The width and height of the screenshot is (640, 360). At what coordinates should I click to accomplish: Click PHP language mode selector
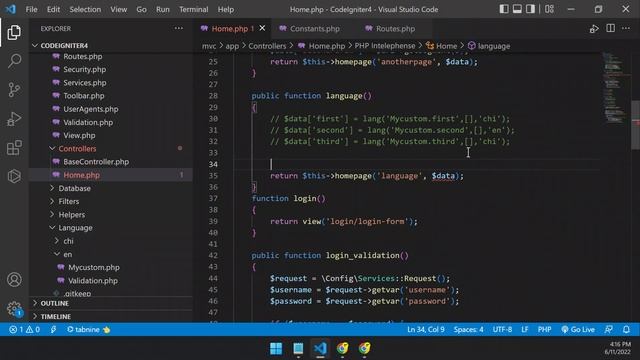coord(544,329)
